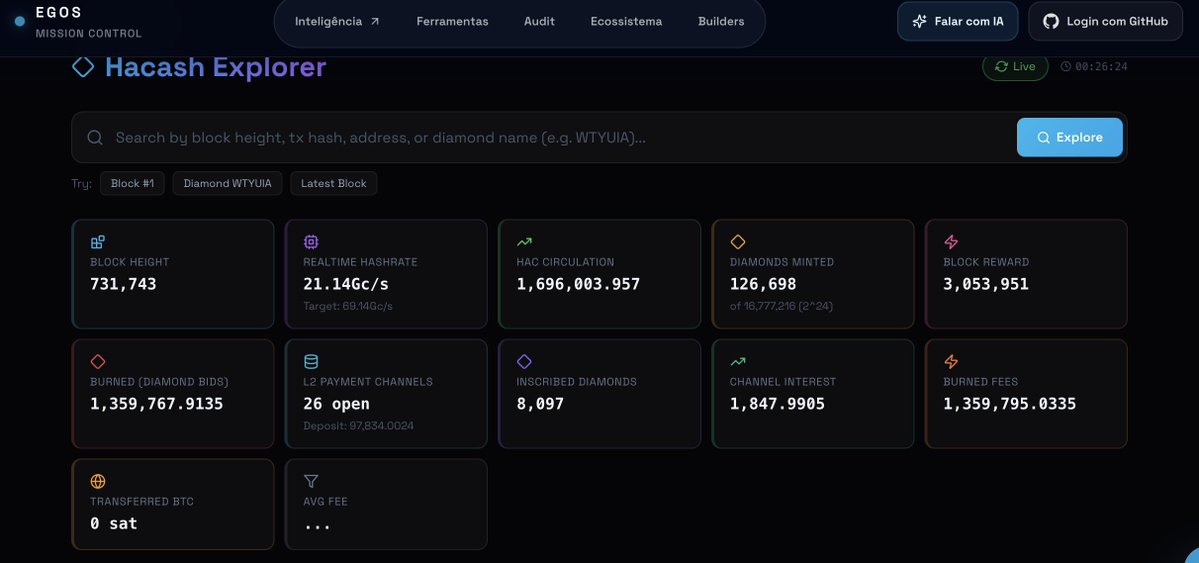Click the GitHub logo icon
Viewport: 1199px width, 563px height.
tap(1051, 21)
